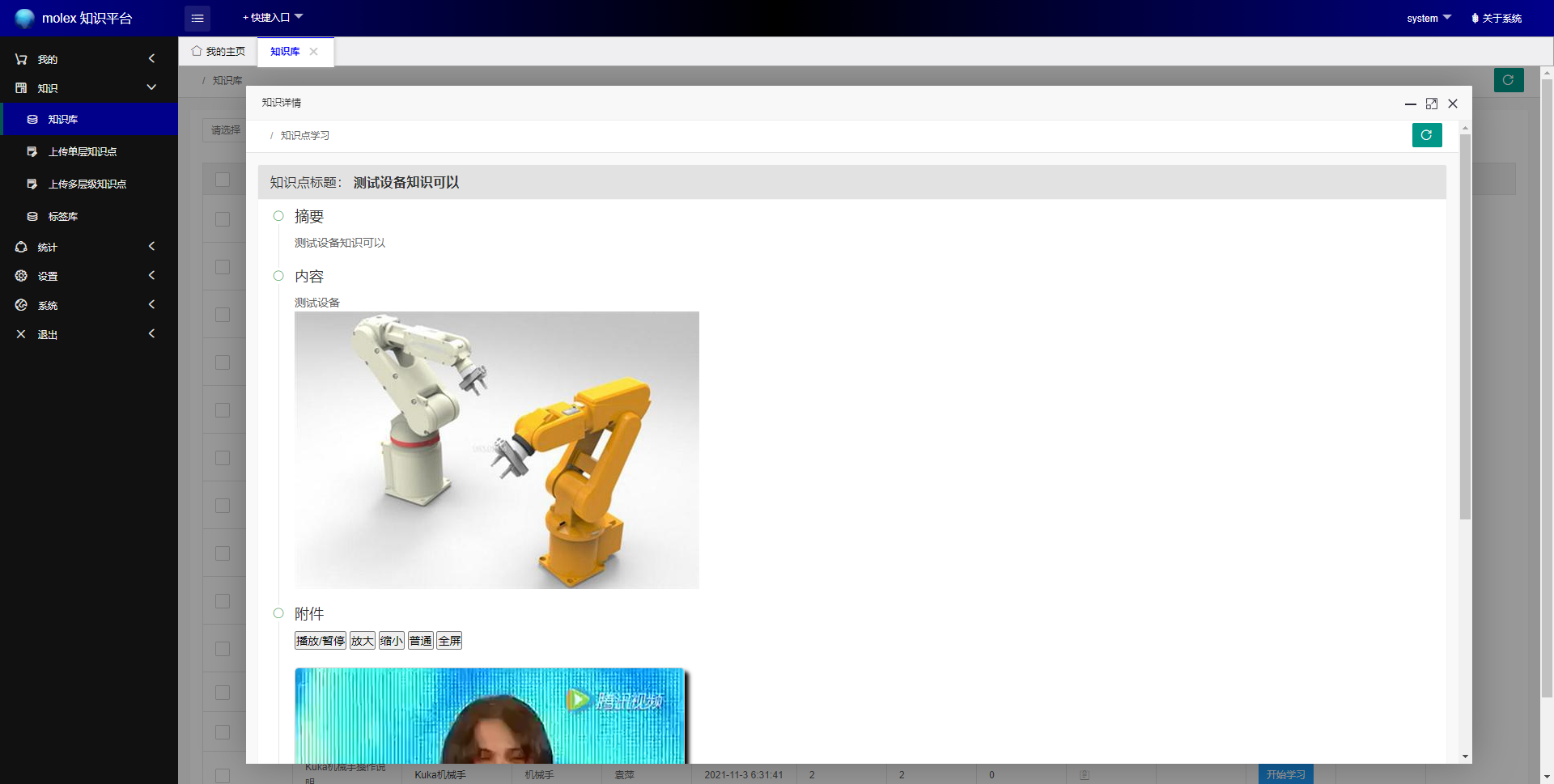Click the 知识 grid icon in sidebar
Viewport: 1554px width, 784px height.
click(x=21, y=88)
